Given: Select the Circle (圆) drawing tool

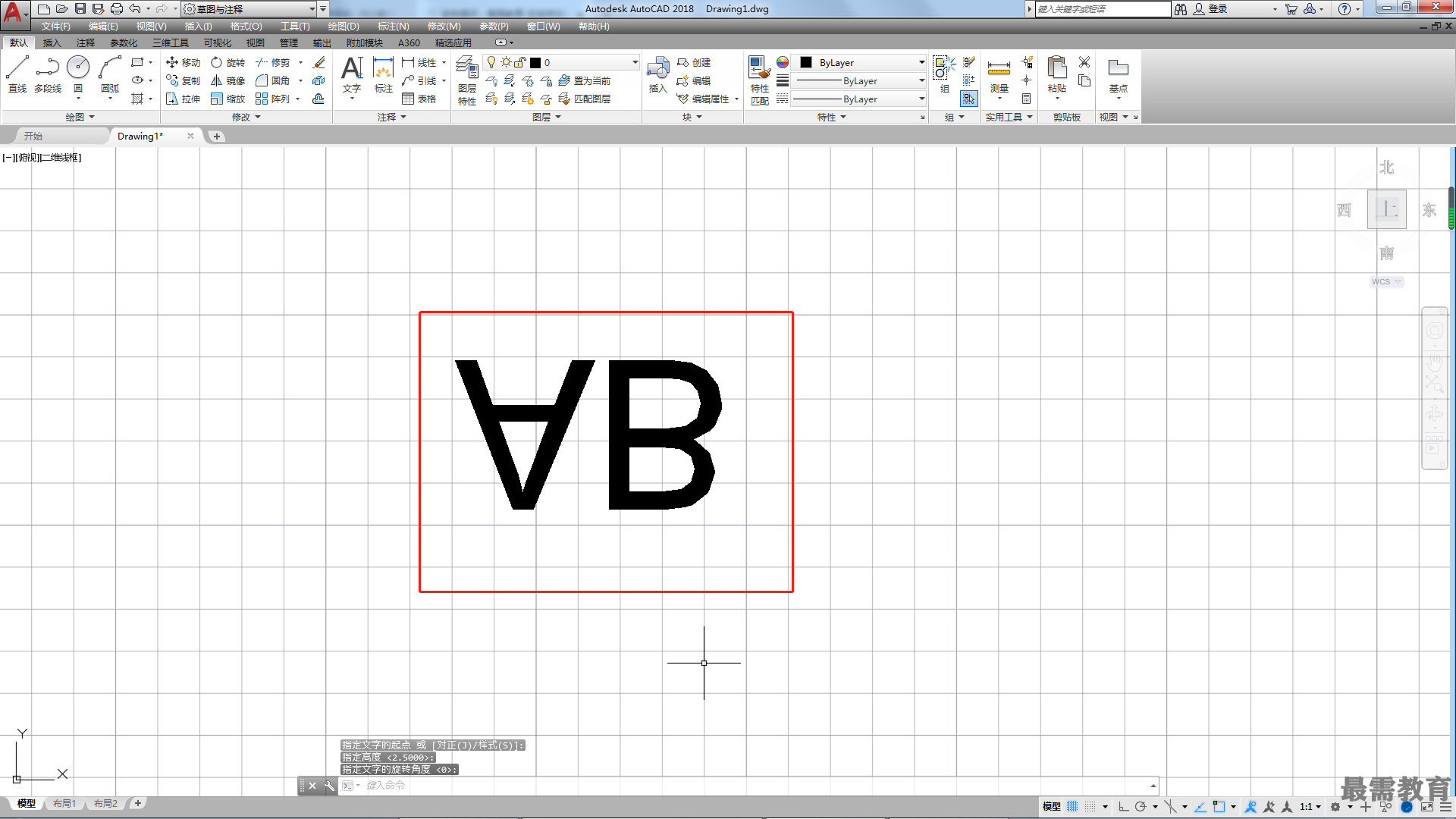Looking at the screenshot, I should point(78,74).
